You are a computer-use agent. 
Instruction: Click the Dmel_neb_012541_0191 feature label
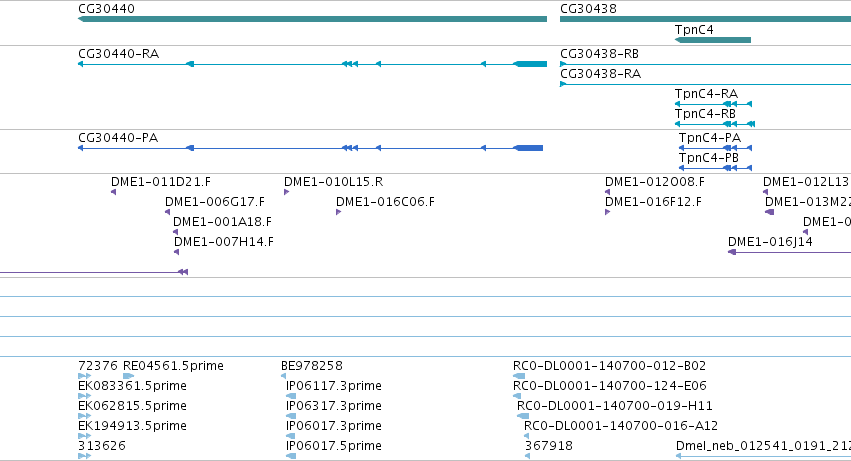(x=763, y=446)
